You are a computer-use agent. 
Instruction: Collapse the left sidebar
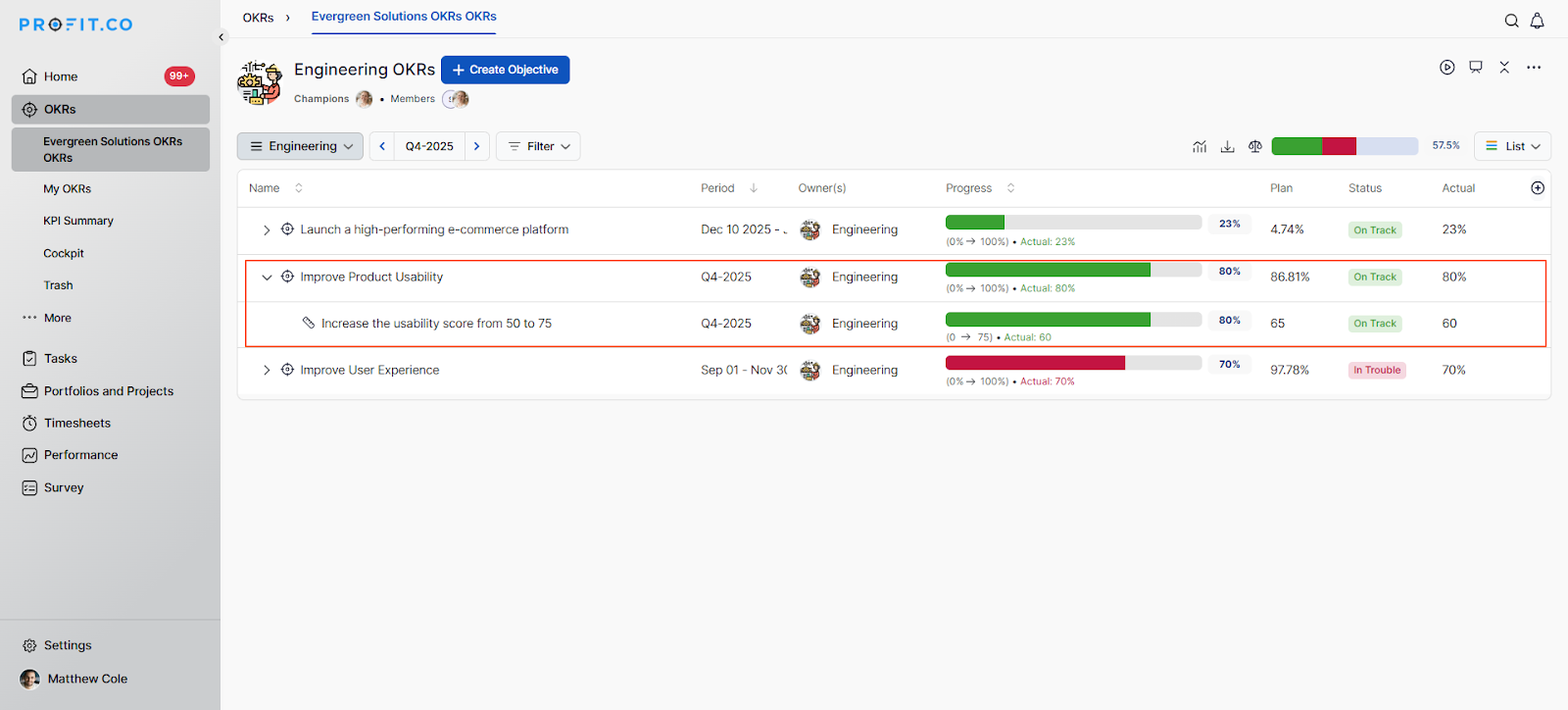[x=221, y=37]
